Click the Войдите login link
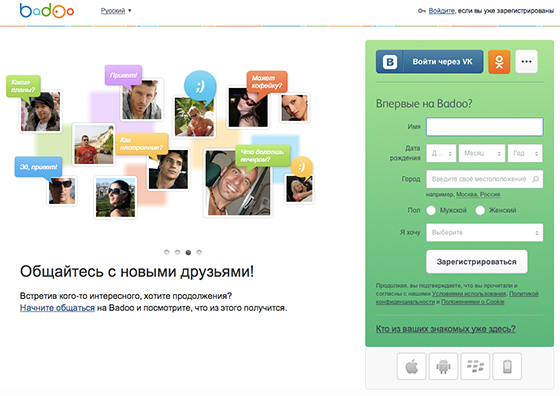This screenshot has height=396, width=560. coord(441,11)
